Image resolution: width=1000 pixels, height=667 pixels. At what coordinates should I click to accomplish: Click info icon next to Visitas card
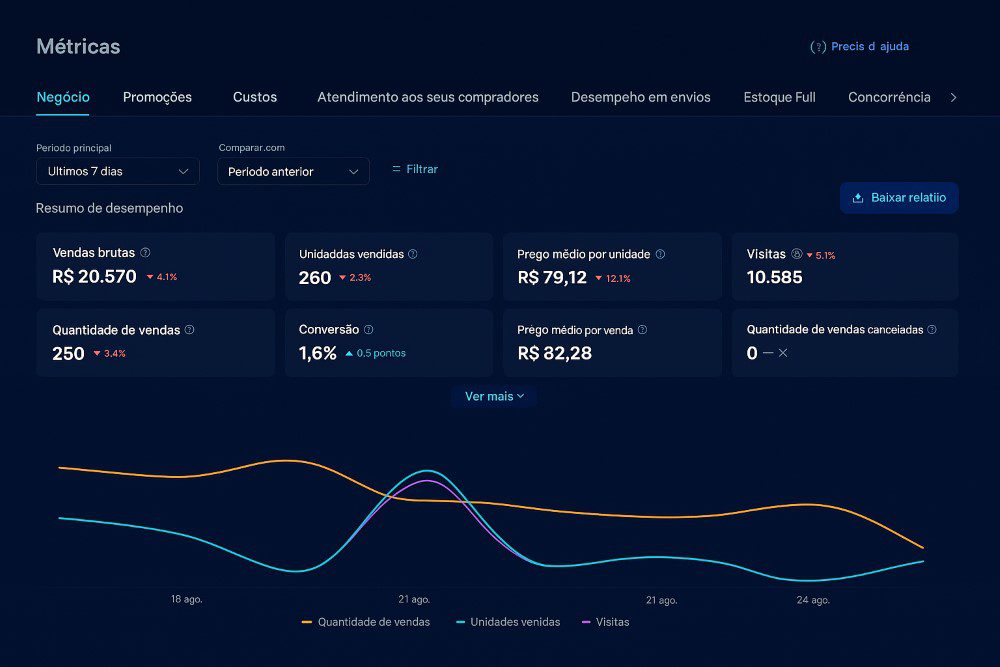(x=797, y=254)
